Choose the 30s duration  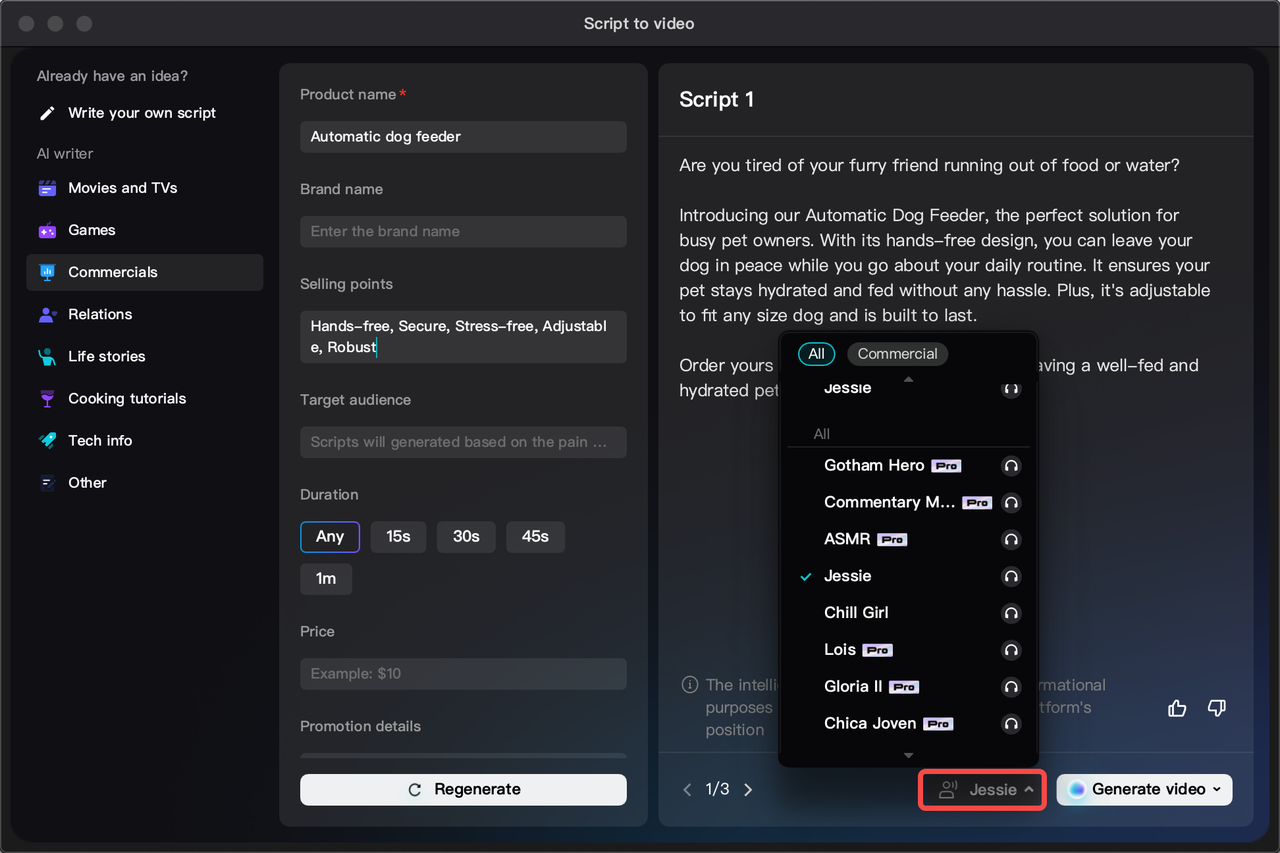466,536
